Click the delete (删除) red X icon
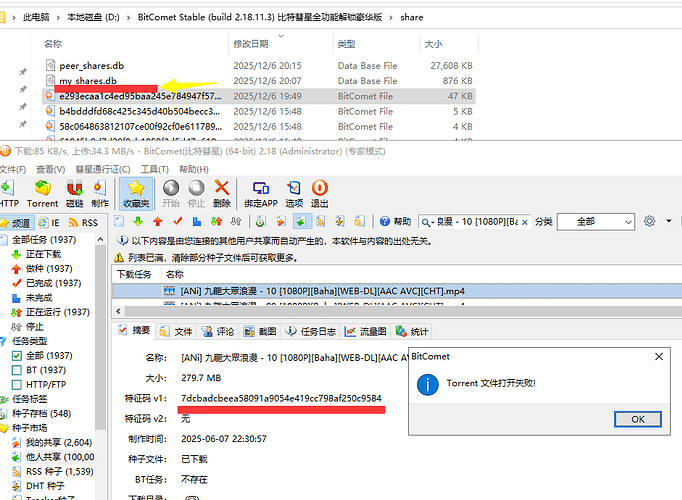This screenshot has height=500, width=682. tap(222, 194)
